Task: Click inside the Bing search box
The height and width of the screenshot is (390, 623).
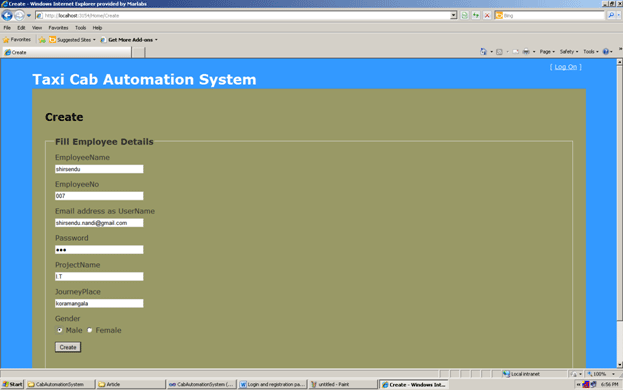Action: click(x=553, y=15)
